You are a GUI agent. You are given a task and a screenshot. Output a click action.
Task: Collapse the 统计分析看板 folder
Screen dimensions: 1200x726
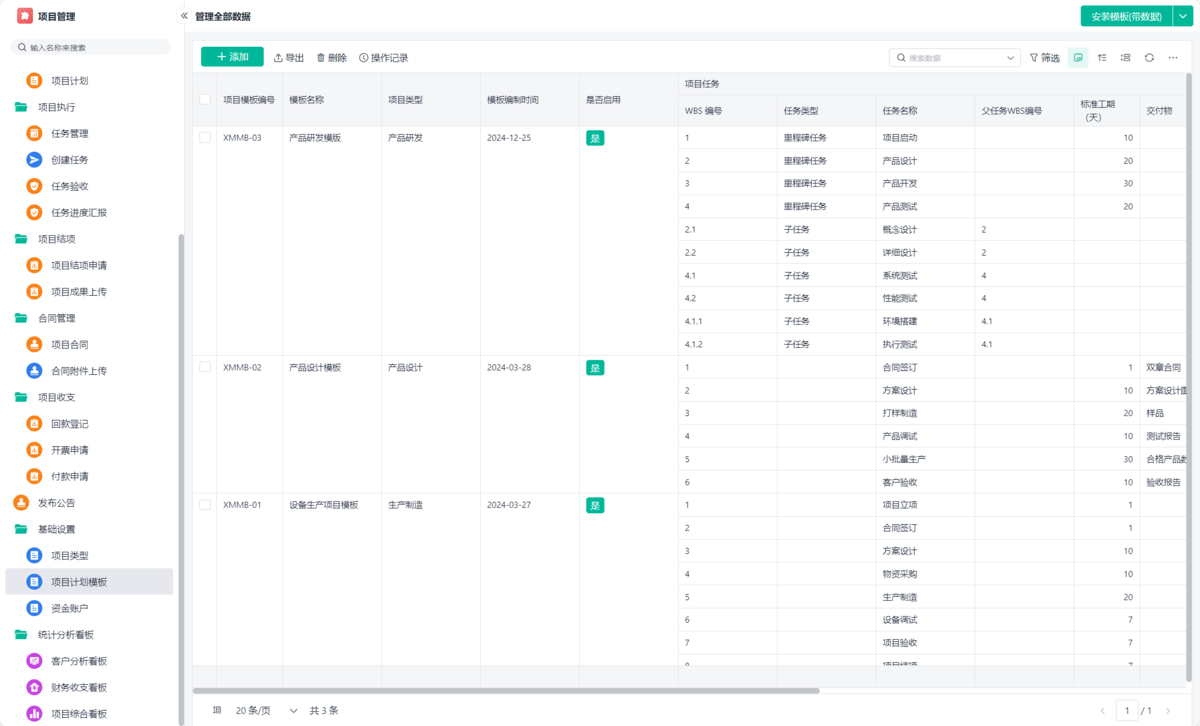54,634
